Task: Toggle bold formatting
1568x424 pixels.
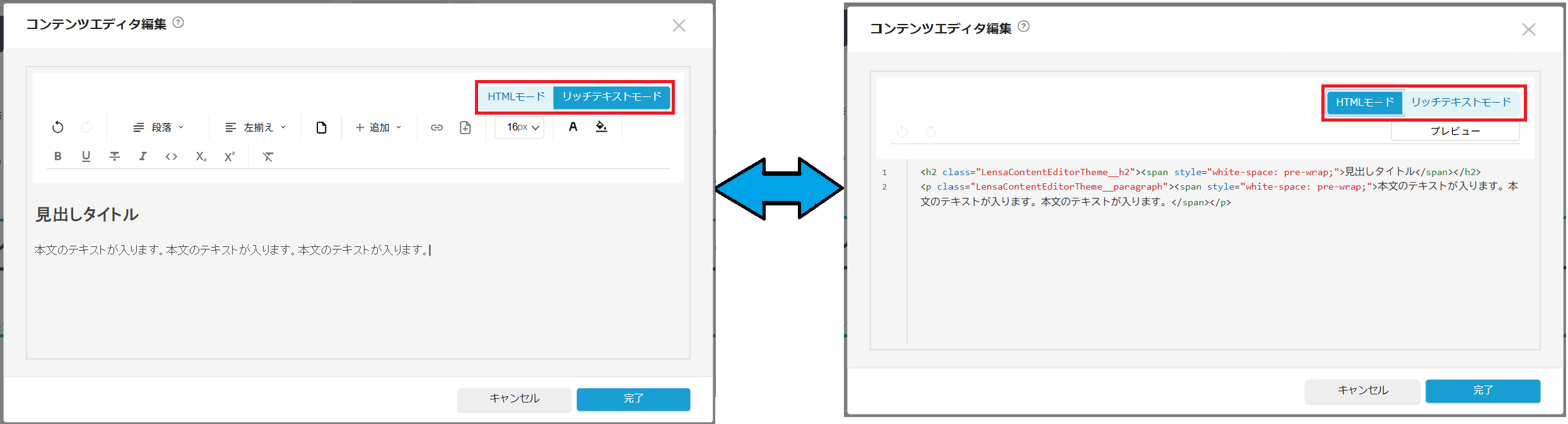Action: [x=57, y=156]
